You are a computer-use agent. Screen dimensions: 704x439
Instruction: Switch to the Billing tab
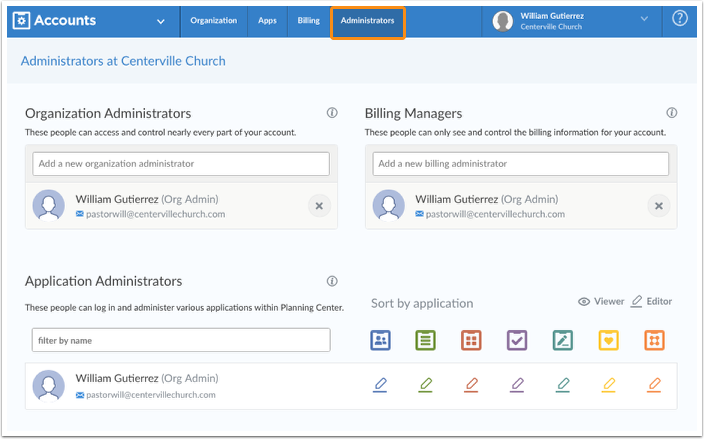click(308, 21)
